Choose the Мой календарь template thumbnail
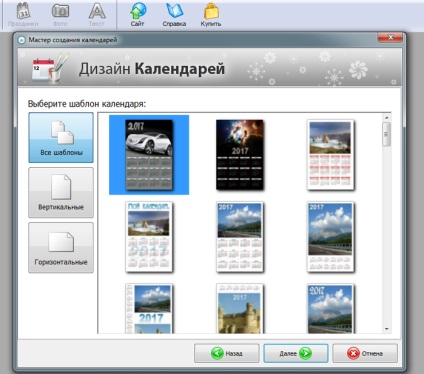Screen dimensions: 424x374 tap(149, 237)
